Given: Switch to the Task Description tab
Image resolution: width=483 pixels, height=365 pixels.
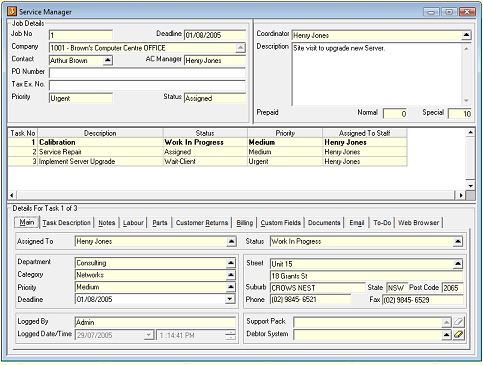Looking at the screenshot, I should pos(66,223).
